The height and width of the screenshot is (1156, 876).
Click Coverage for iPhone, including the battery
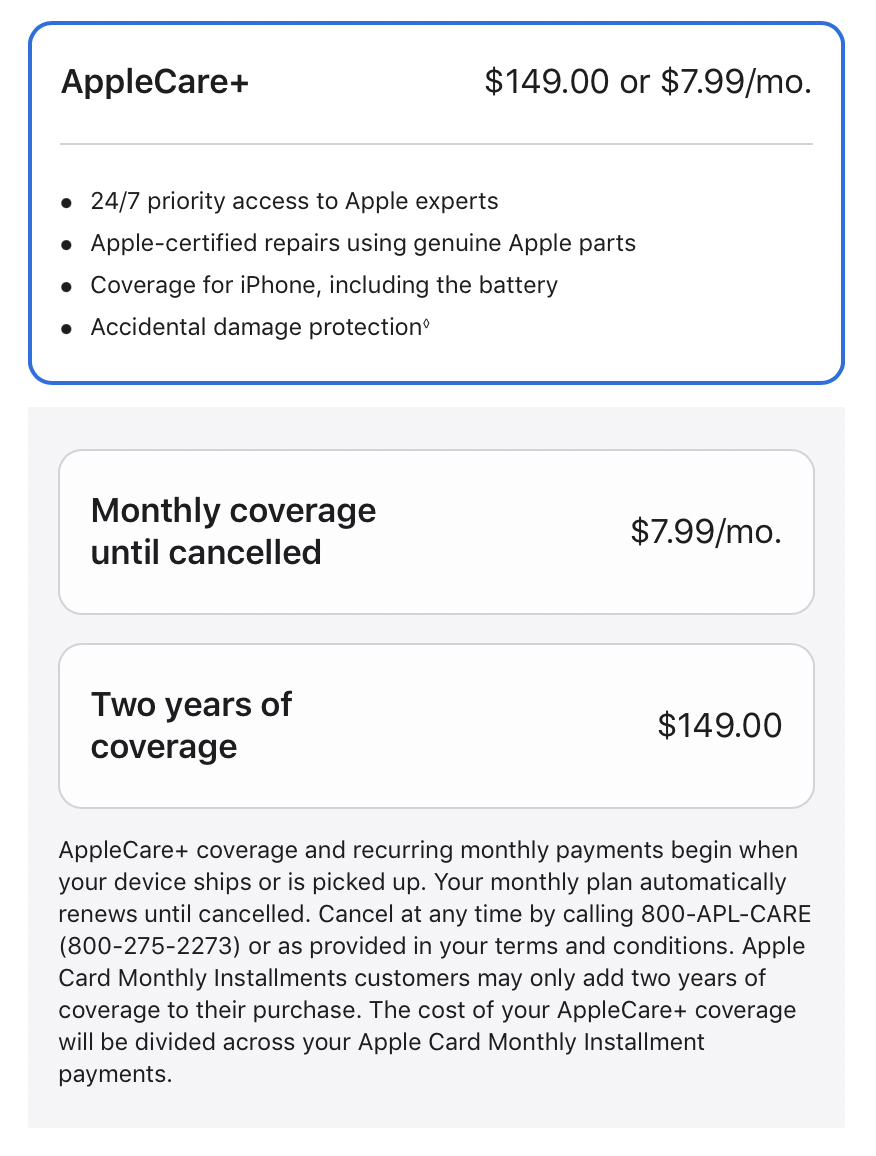[324, 286]
